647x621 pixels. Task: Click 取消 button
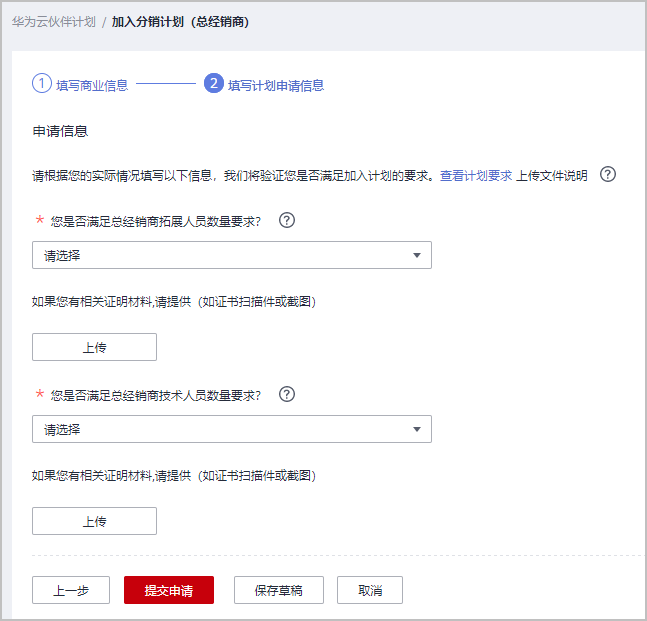(370, 590)
